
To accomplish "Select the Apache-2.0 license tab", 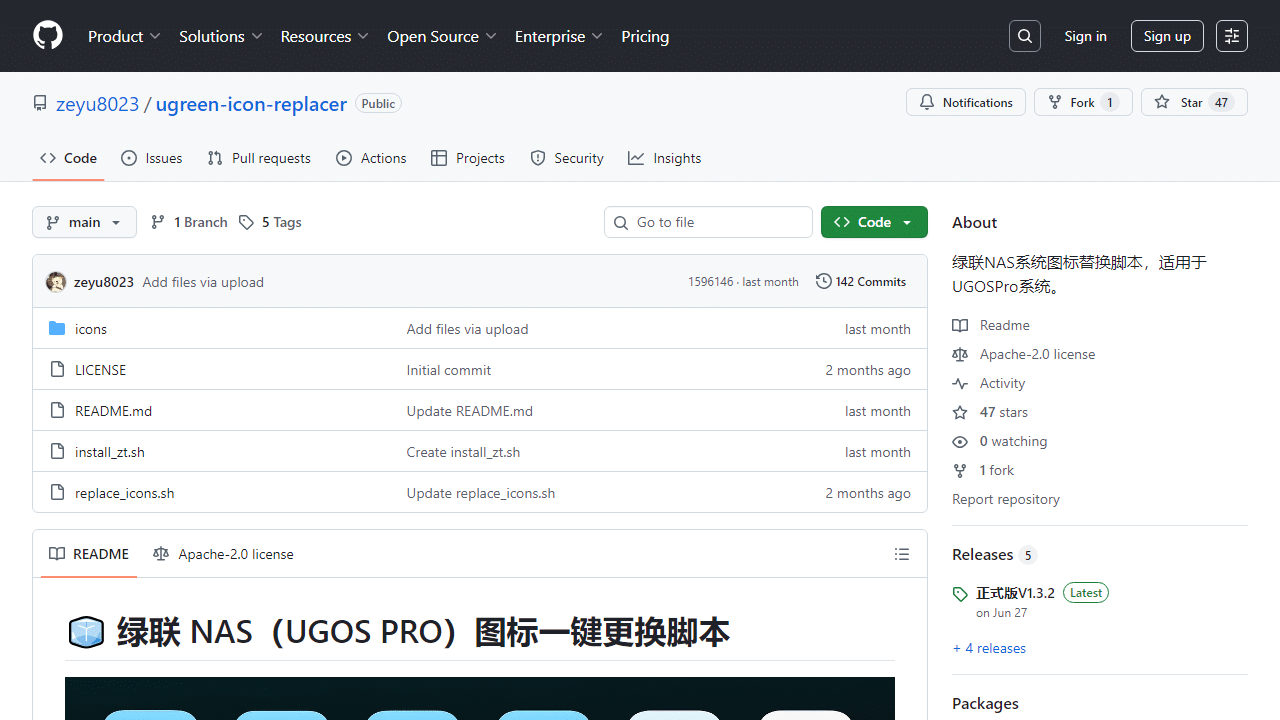I will pos(223,554).
